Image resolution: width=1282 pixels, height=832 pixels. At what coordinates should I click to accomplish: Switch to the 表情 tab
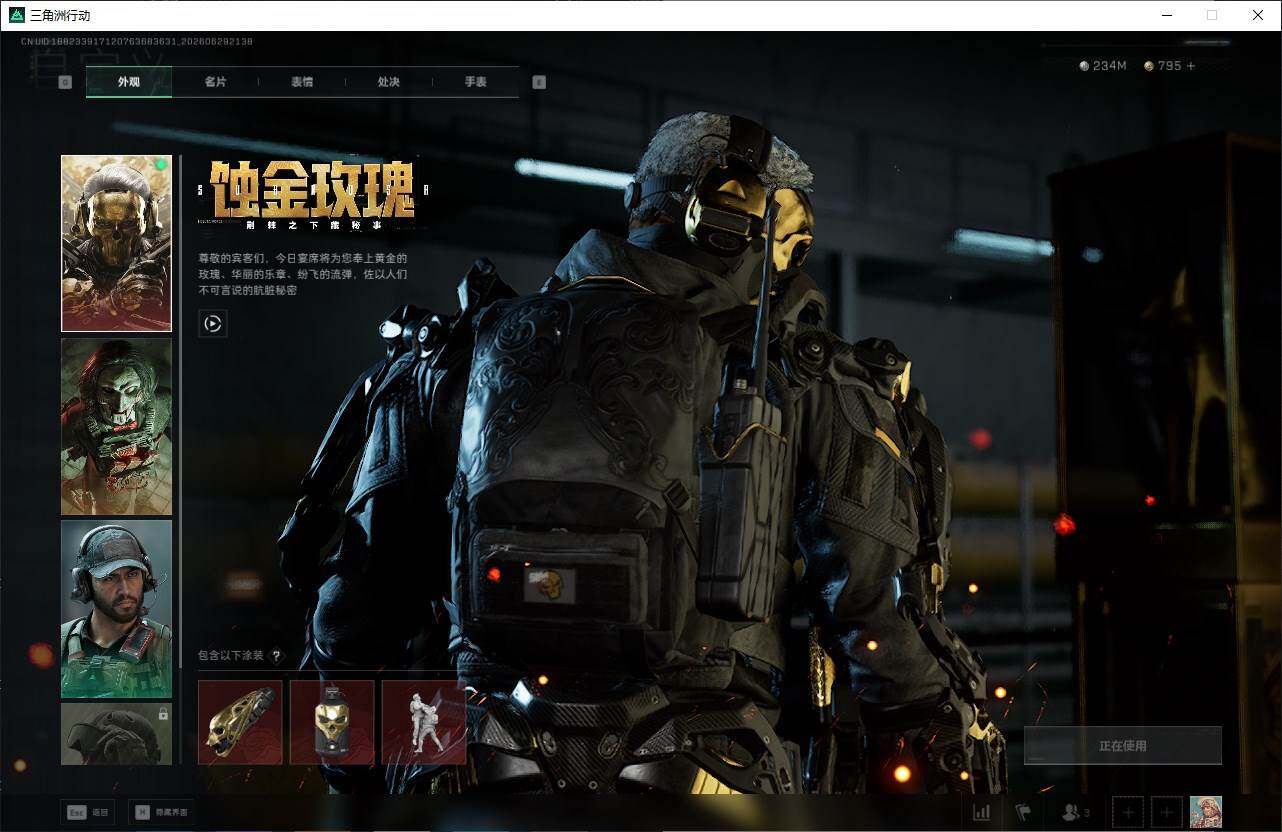302,82
